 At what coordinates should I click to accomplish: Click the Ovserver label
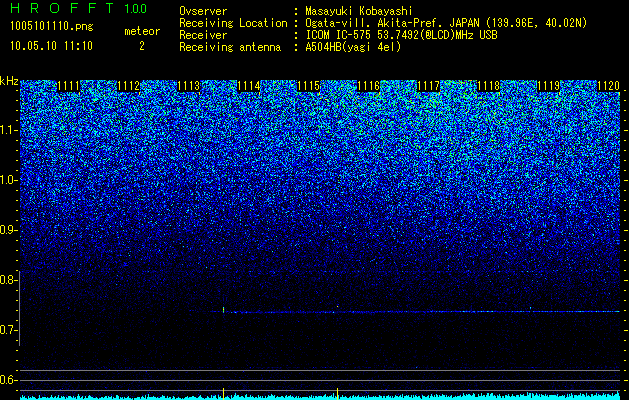point(203,11)
